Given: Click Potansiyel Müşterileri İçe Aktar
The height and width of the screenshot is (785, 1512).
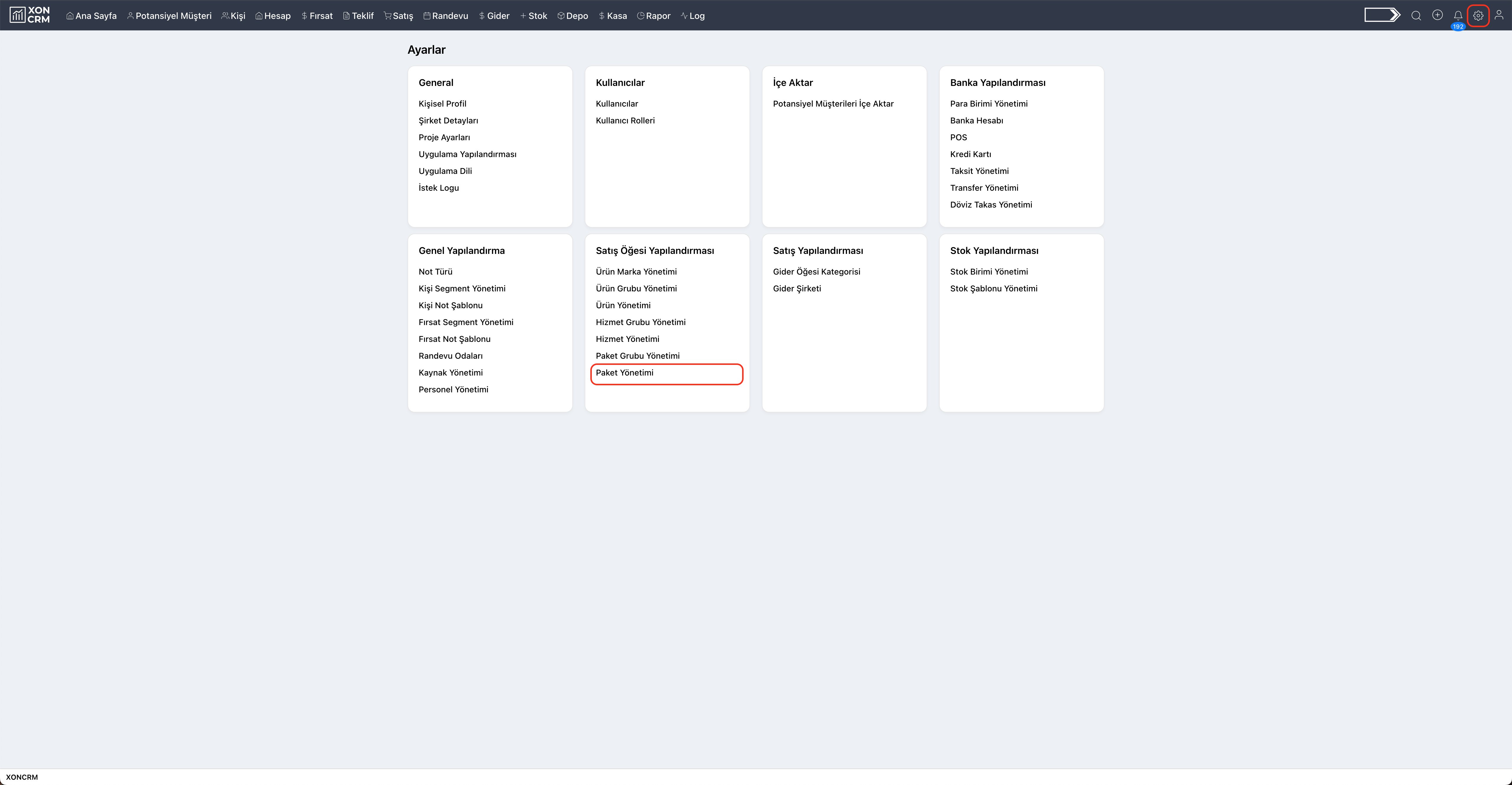Looking at the screenshot, I should (x=833, y=104).
